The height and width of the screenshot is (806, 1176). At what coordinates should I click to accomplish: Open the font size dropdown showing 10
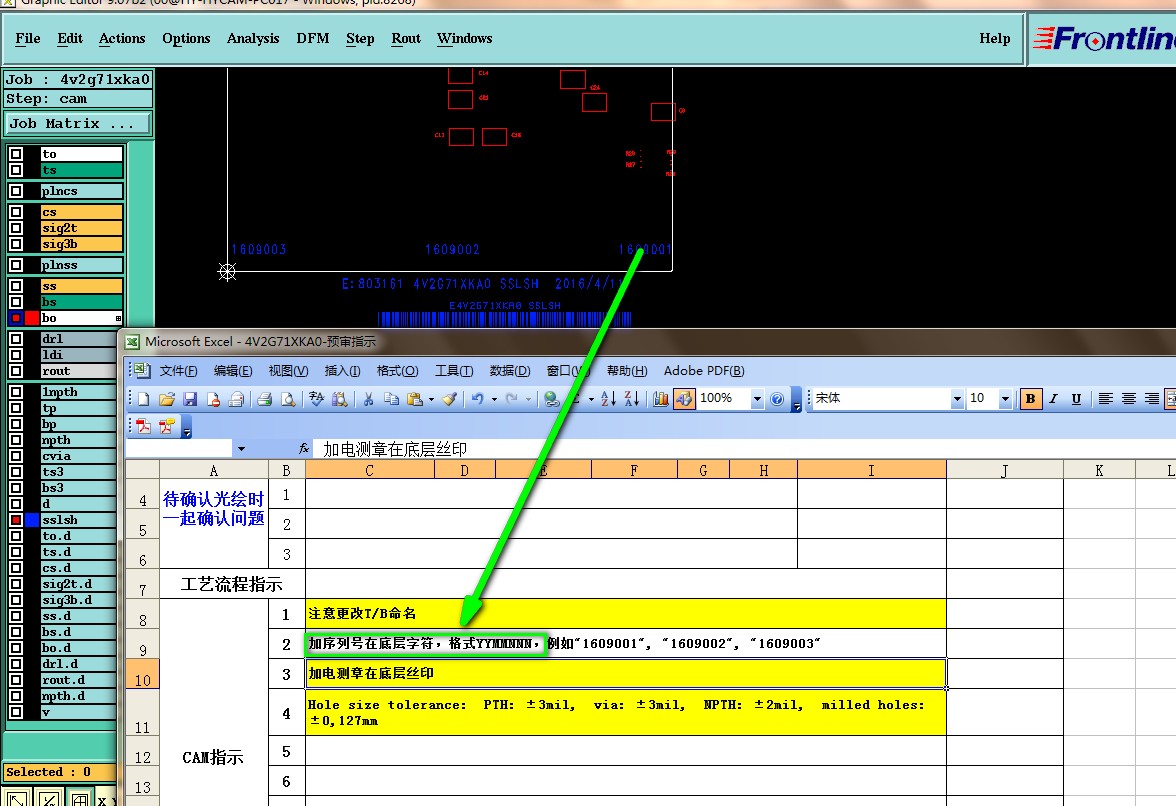point(1005,399)
